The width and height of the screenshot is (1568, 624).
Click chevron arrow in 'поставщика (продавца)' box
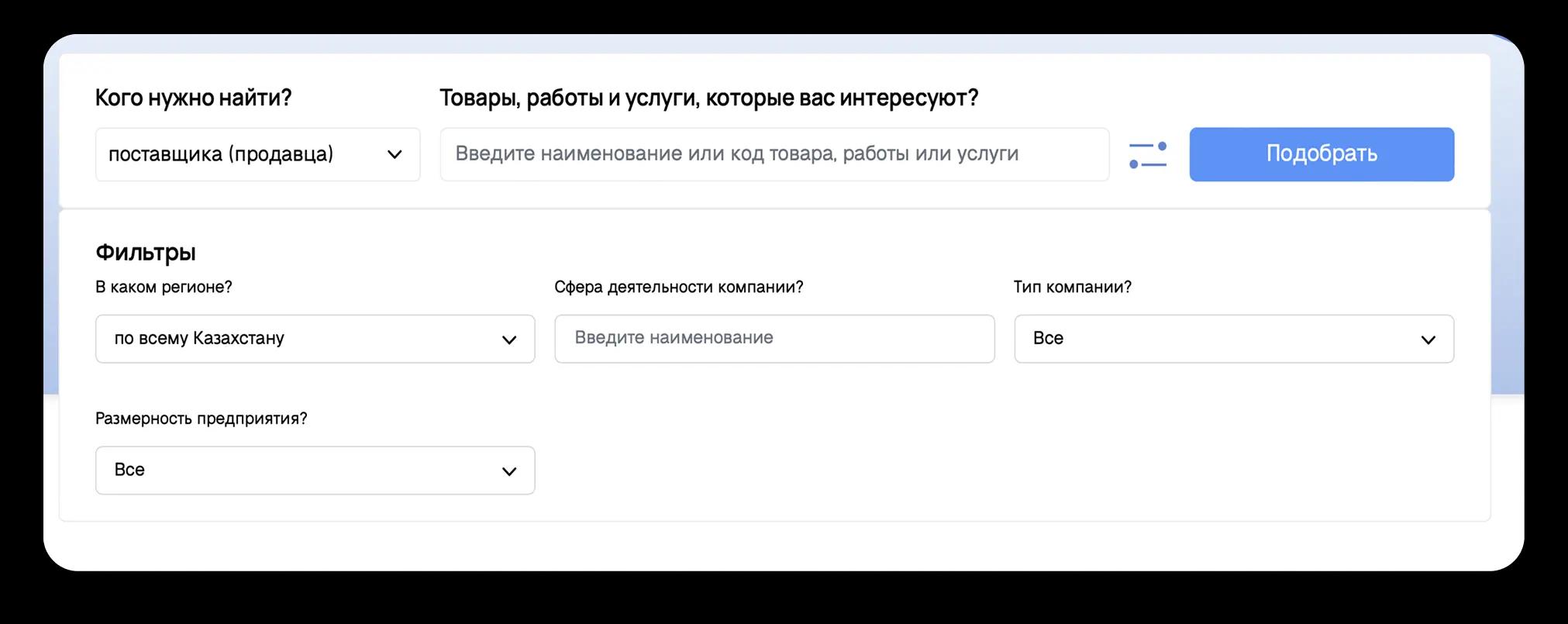395,155
